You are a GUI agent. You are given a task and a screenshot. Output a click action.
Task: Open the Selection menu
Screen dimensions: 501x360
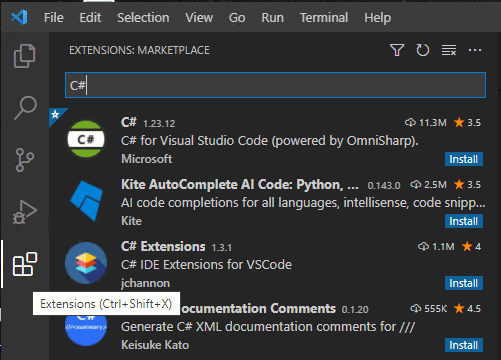(143, 18)
